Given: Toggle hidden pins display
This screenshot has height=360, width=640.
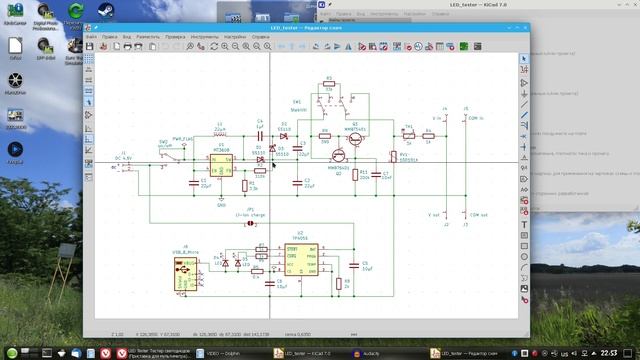Looking at the screenshot, I should coord(89,115).
